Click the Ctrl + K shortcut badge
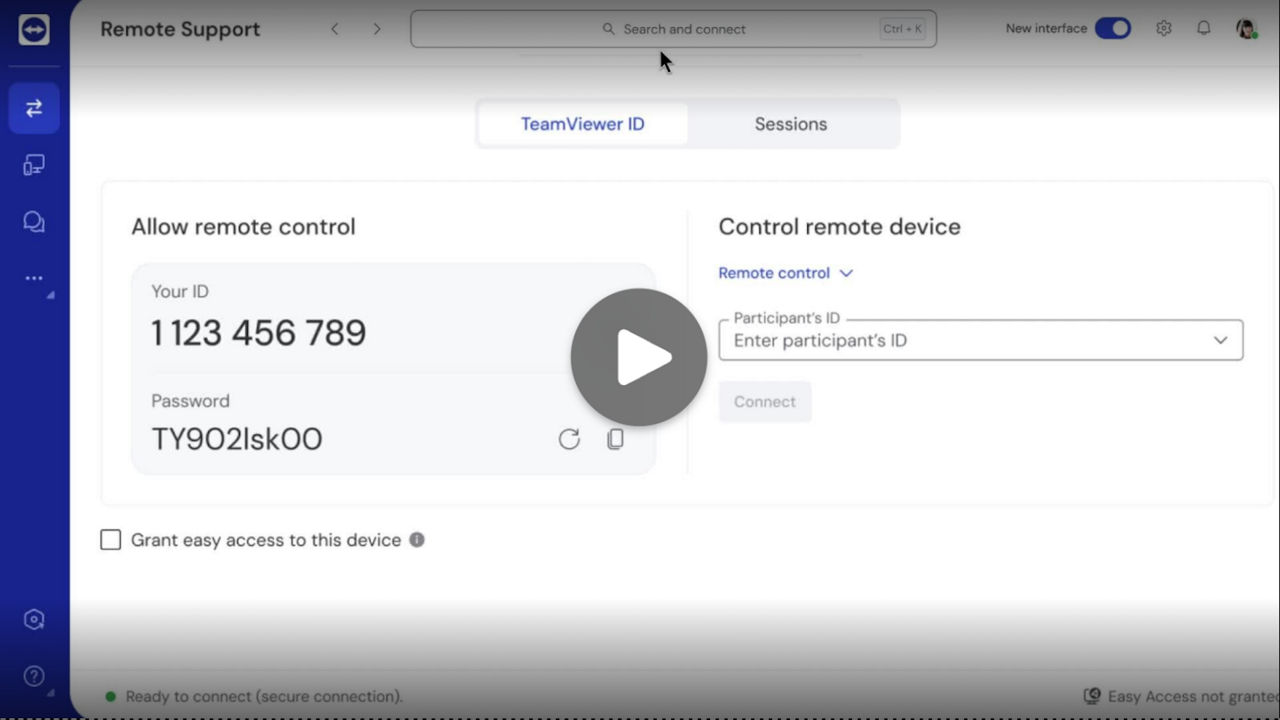 (903, 29)
